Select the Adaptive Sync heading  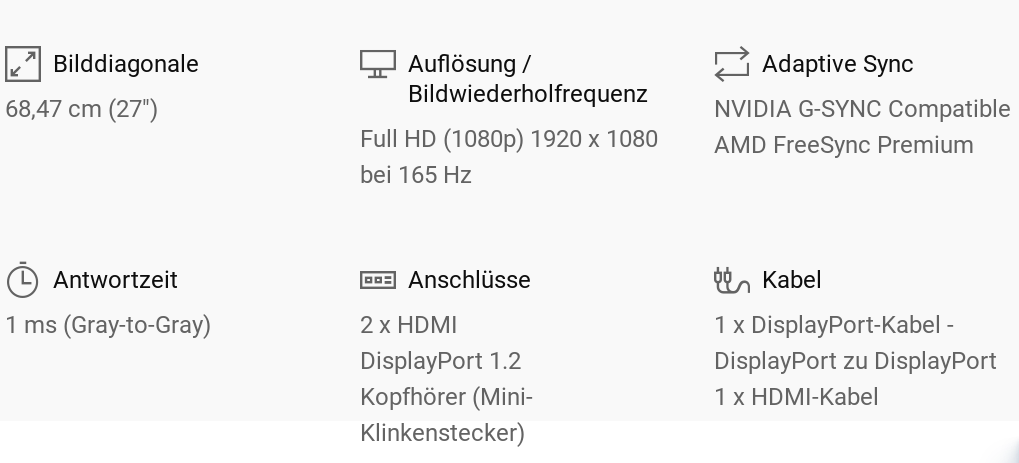837,64
